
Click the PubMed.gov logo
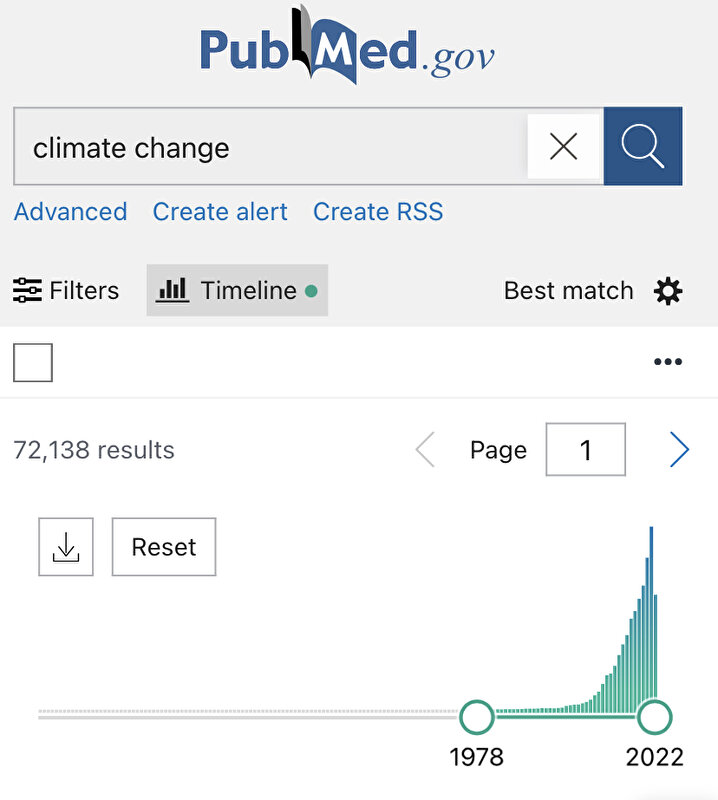(347, 46)
